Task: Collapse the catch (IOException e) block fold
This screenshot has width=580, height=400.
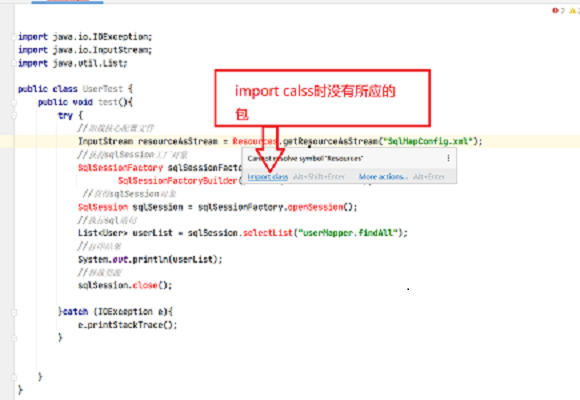Action: click(x=14, y=312)
